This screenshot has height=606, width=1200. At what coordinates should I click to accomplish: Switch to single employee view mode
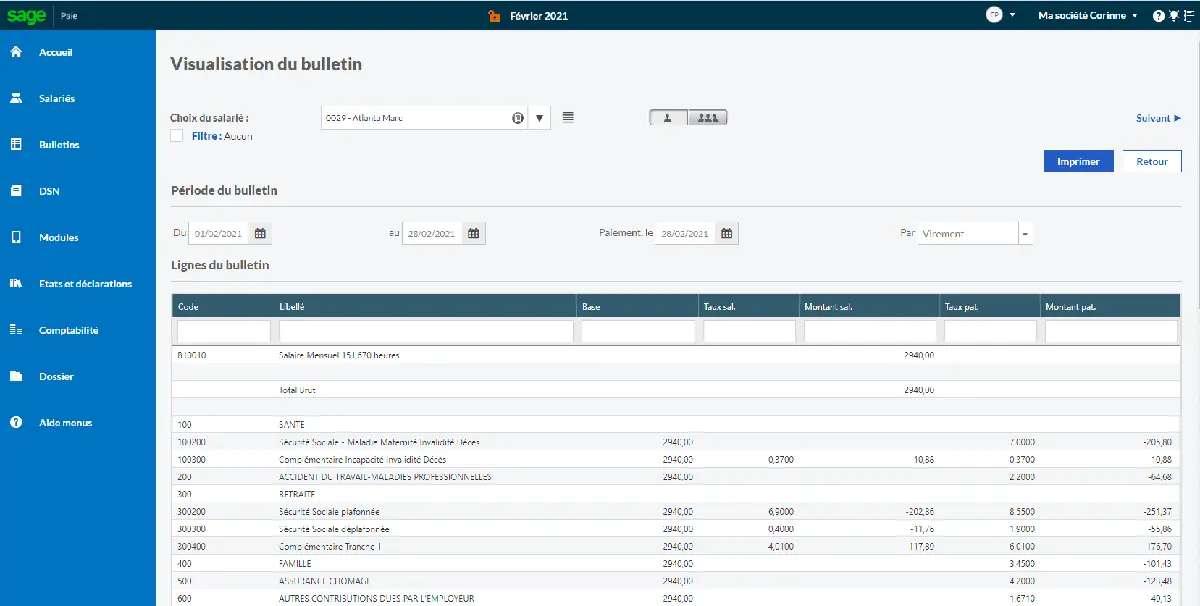click(667, 117)
